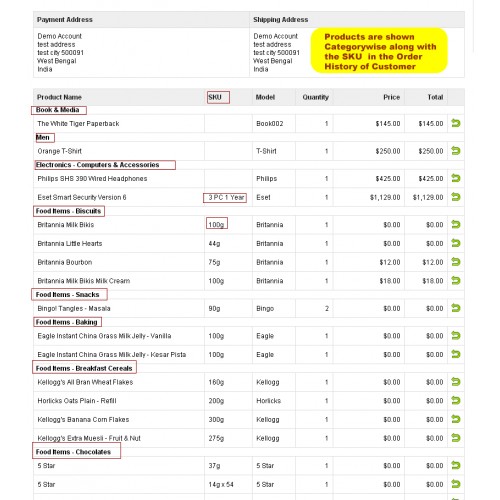
Task: Click Electronics - Computers & Accessories category
Action: click(97, 165)
